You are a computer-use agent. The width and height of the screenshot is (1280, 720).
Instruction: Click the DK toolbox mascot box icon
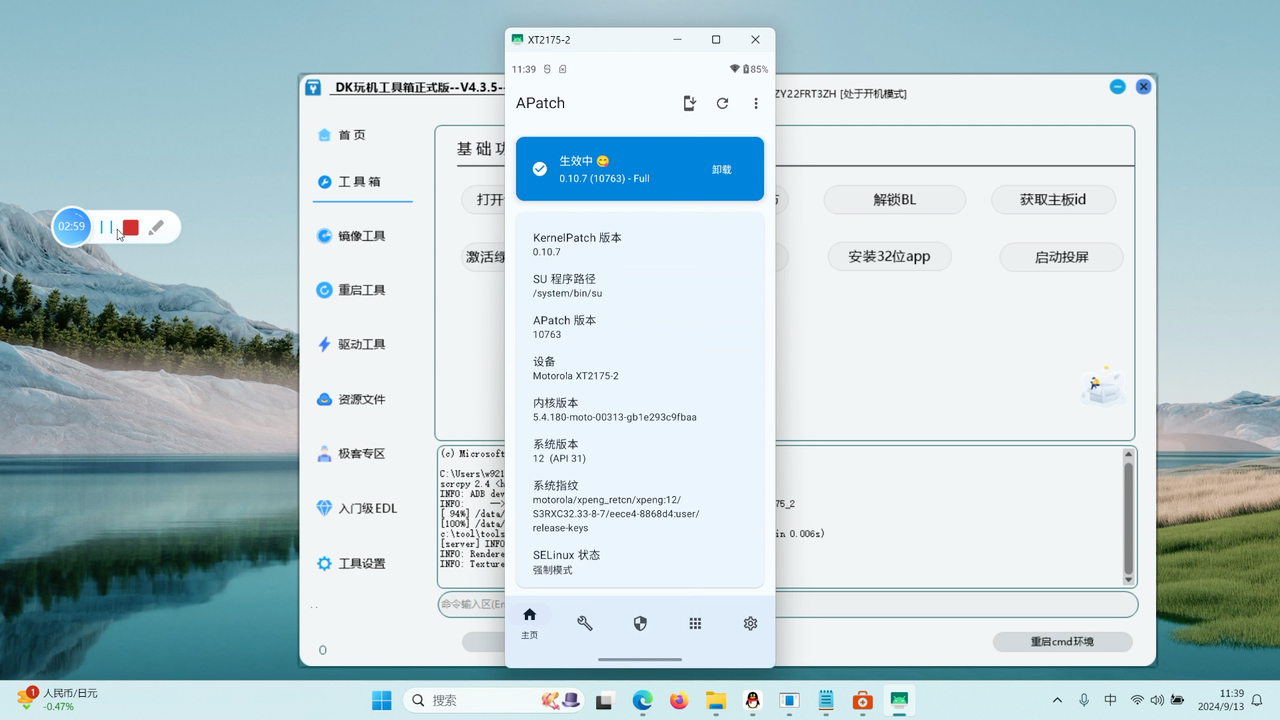click(1102, 387)
